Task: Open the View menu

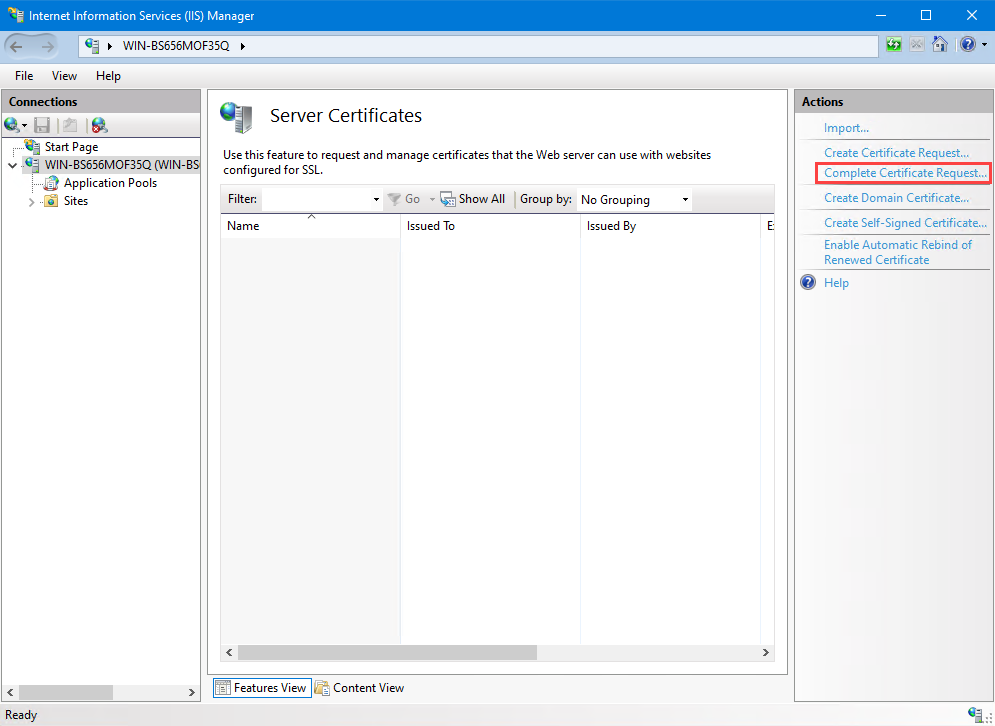Action: click(x=64, y=76)
